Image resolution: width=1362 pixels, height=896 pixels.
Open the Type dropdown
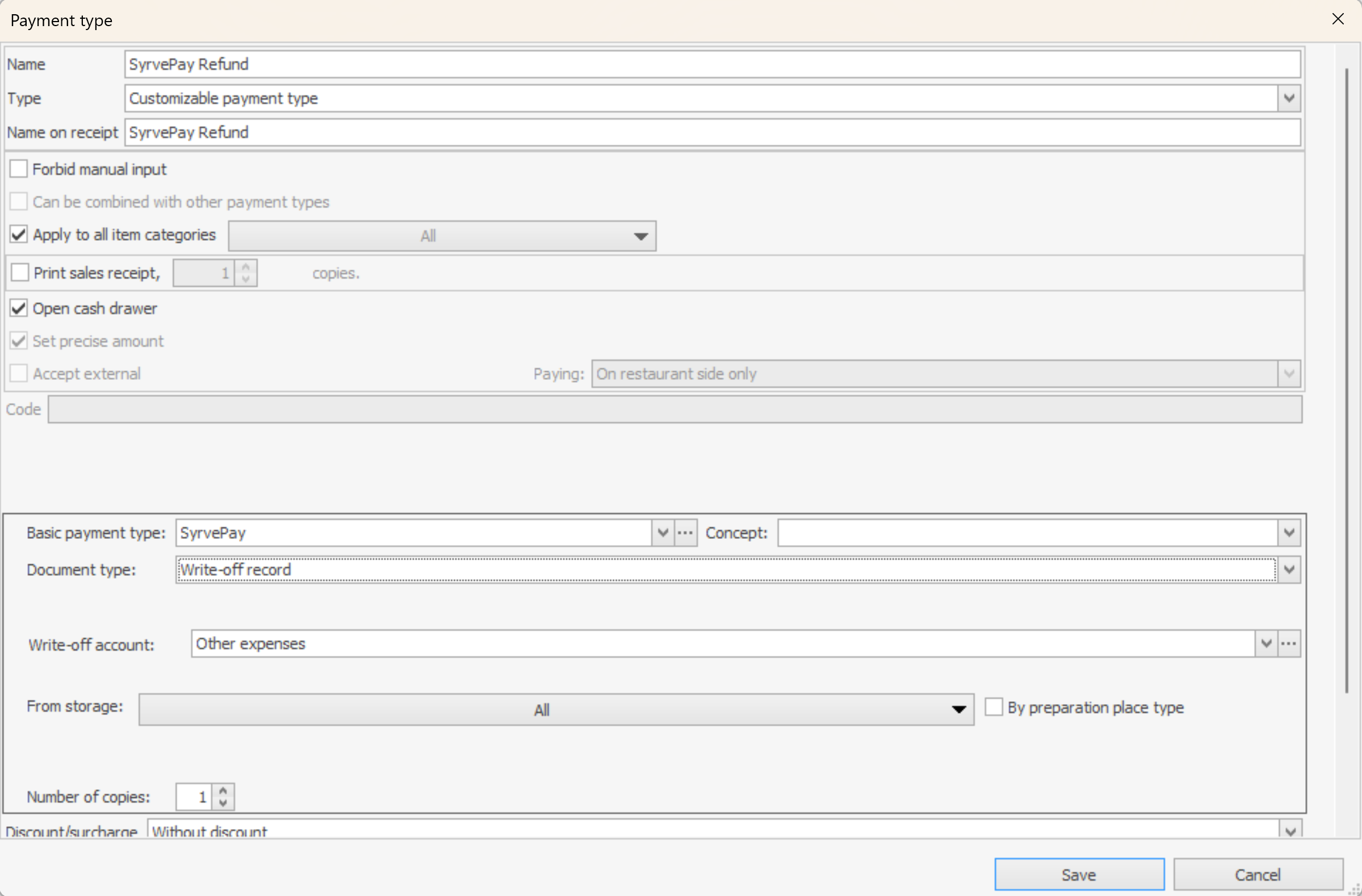[1289, 98]
